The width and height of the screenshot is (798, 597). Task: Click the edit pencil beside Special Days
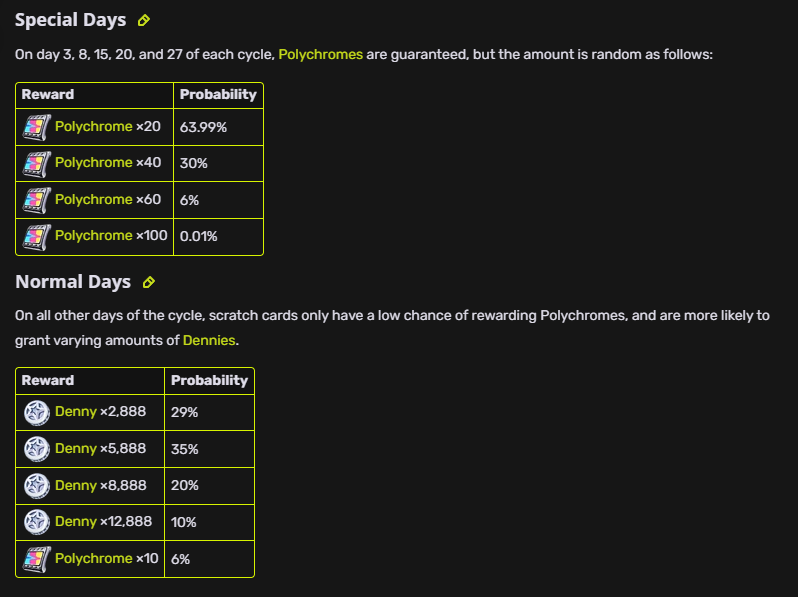[144, 20]
